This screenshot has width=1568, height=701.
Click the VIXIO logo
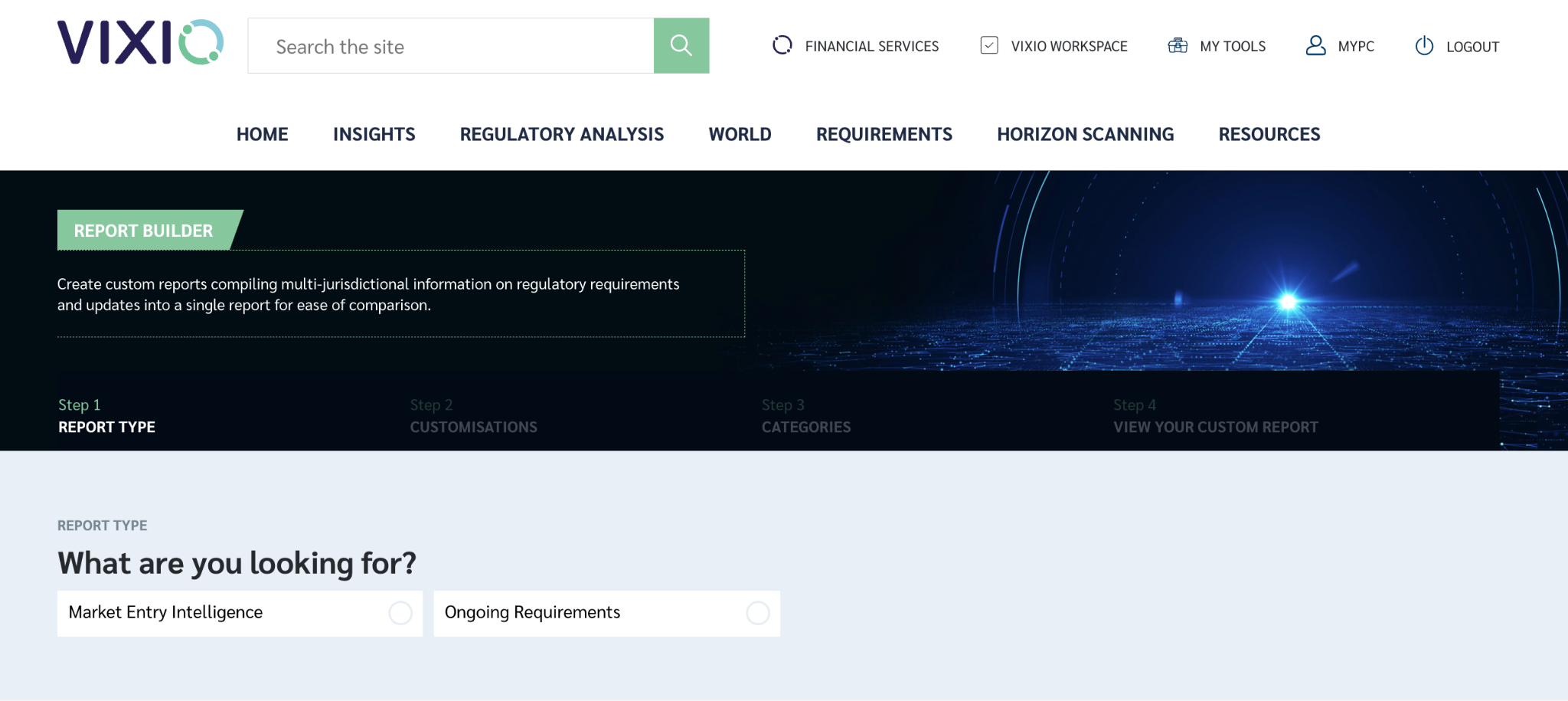click(x=140, y=42)
